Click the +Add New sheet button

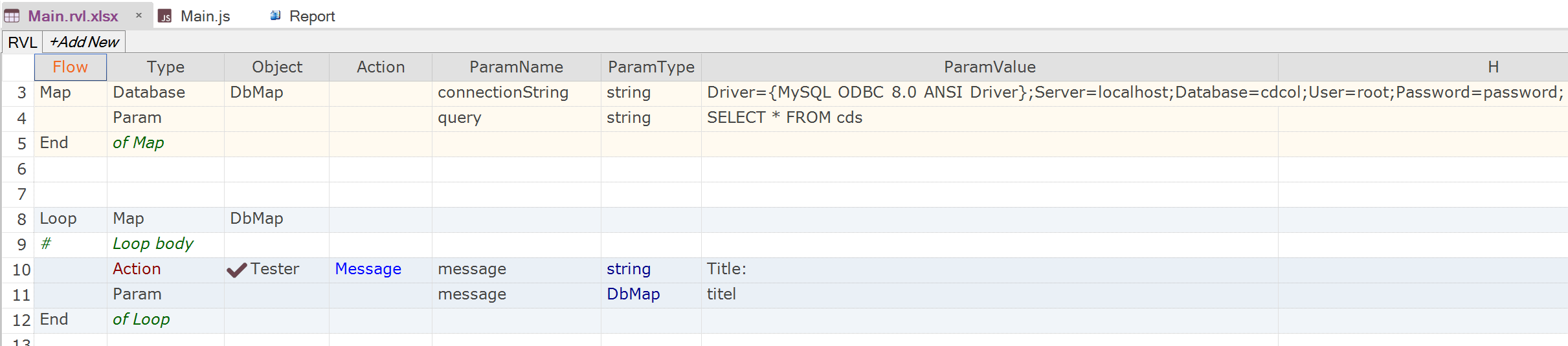84,42
